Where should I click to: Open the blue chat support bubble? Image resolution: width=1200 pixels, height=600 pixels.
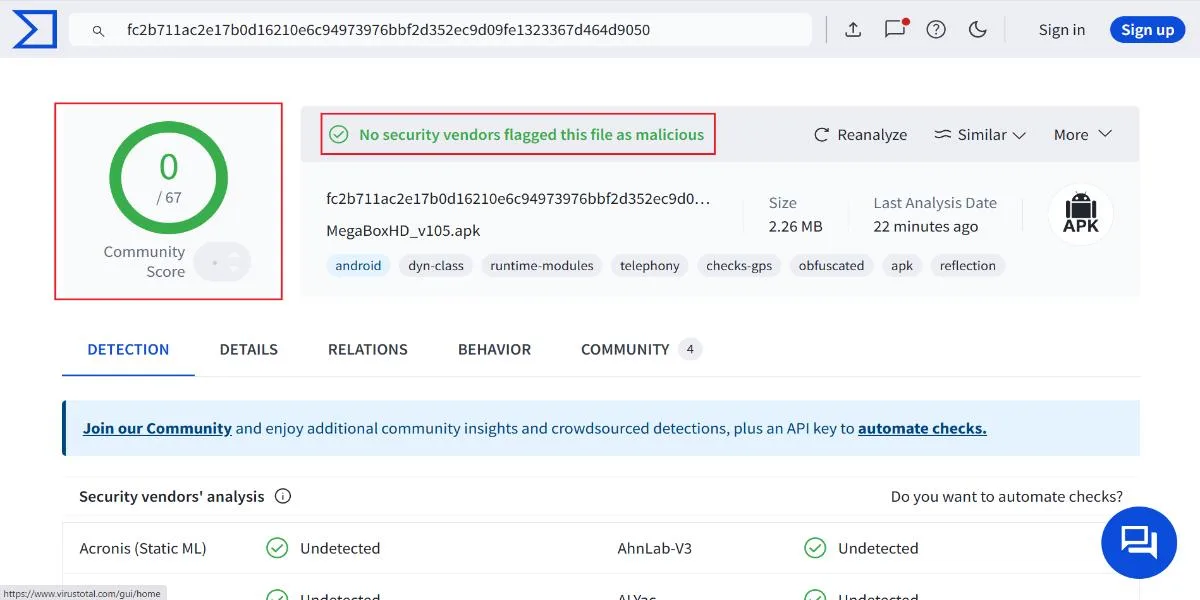click(1138, 543)
